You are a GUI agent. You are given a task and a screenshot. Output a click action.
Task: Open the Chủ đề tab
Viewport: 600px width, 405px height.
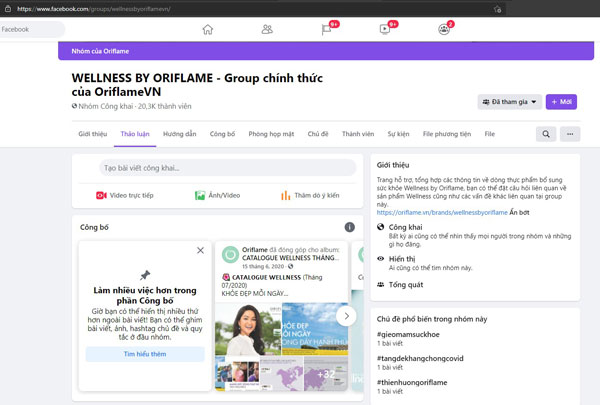tap(318, 134)
